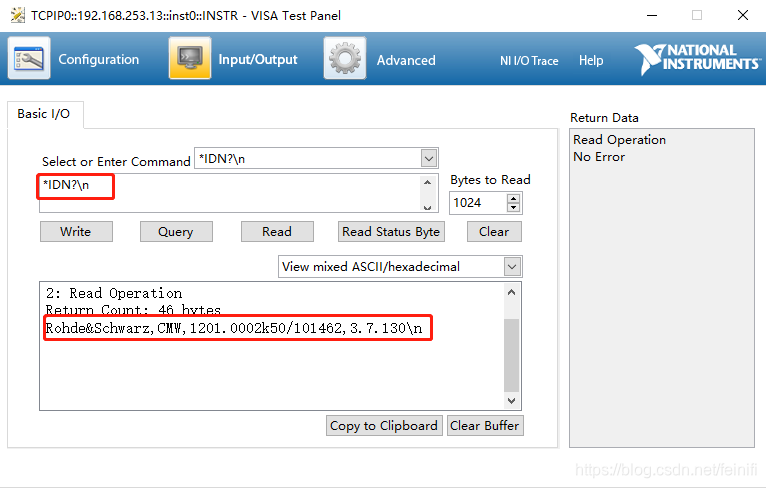766x488 pixels.
Task: Click Copy to Clipboard button
Action: click(384, 425)
